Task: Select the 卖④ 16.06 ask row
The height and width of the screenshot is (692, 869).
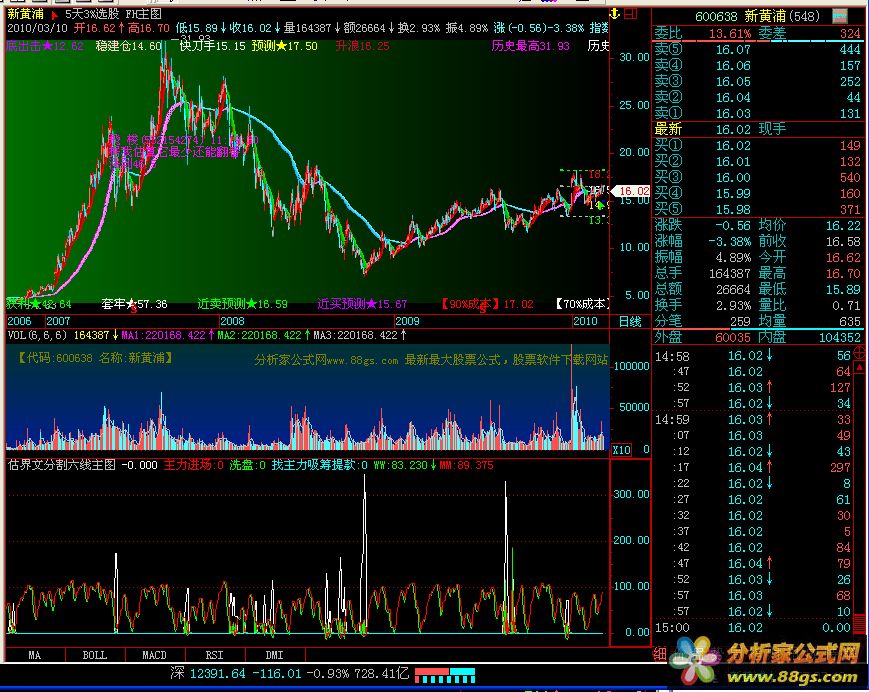Action: pyautogui.click(x=757, y=66)
